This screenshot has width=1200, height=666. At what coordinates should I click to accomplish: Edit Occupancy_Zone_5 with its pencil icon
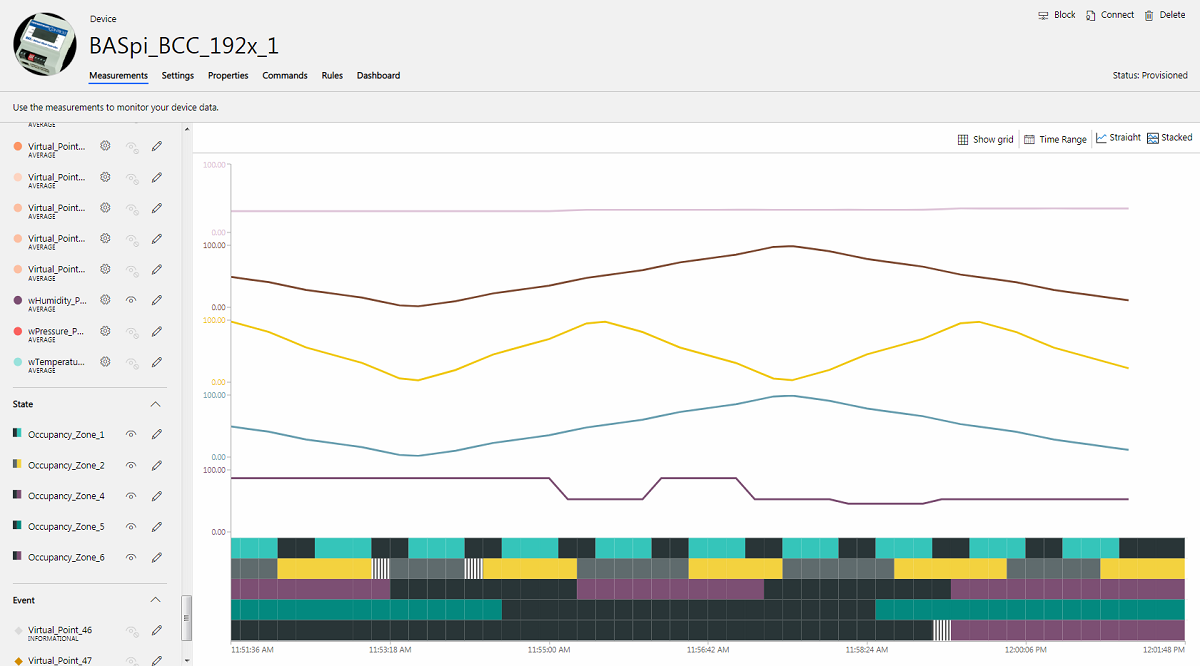157,526
